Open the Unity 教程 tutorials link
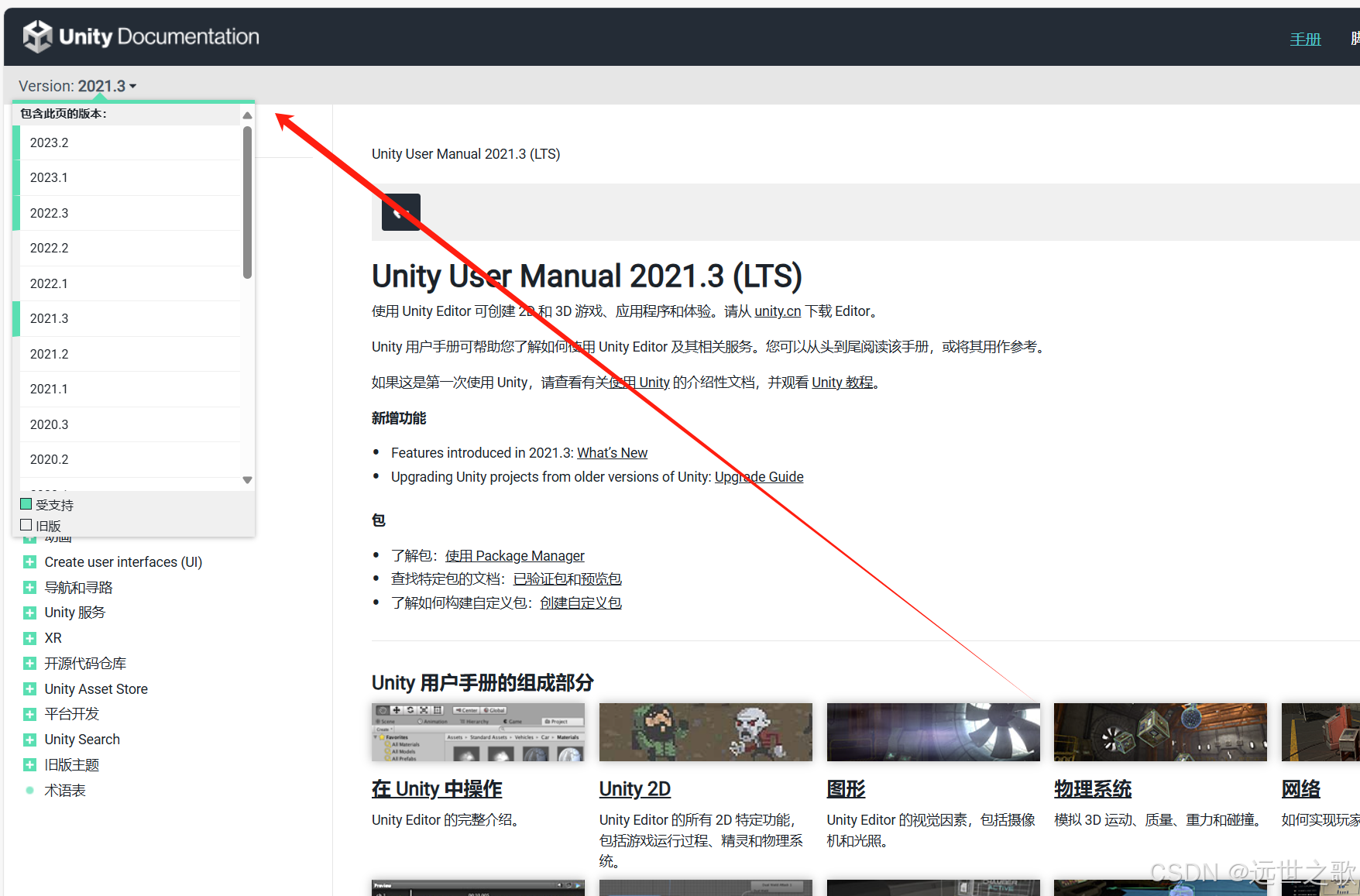This screenshot has width=1360, height=896. (x=842, y=383)
